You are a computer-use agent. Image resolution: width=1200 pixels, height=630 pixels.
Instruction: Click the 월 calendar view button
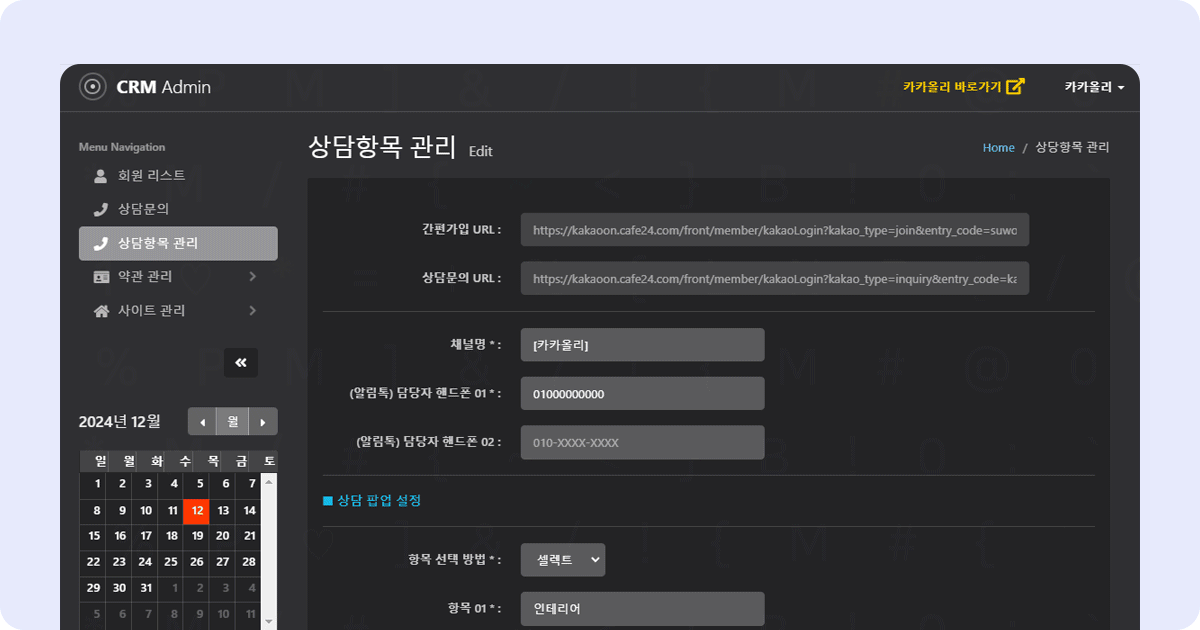233,422
